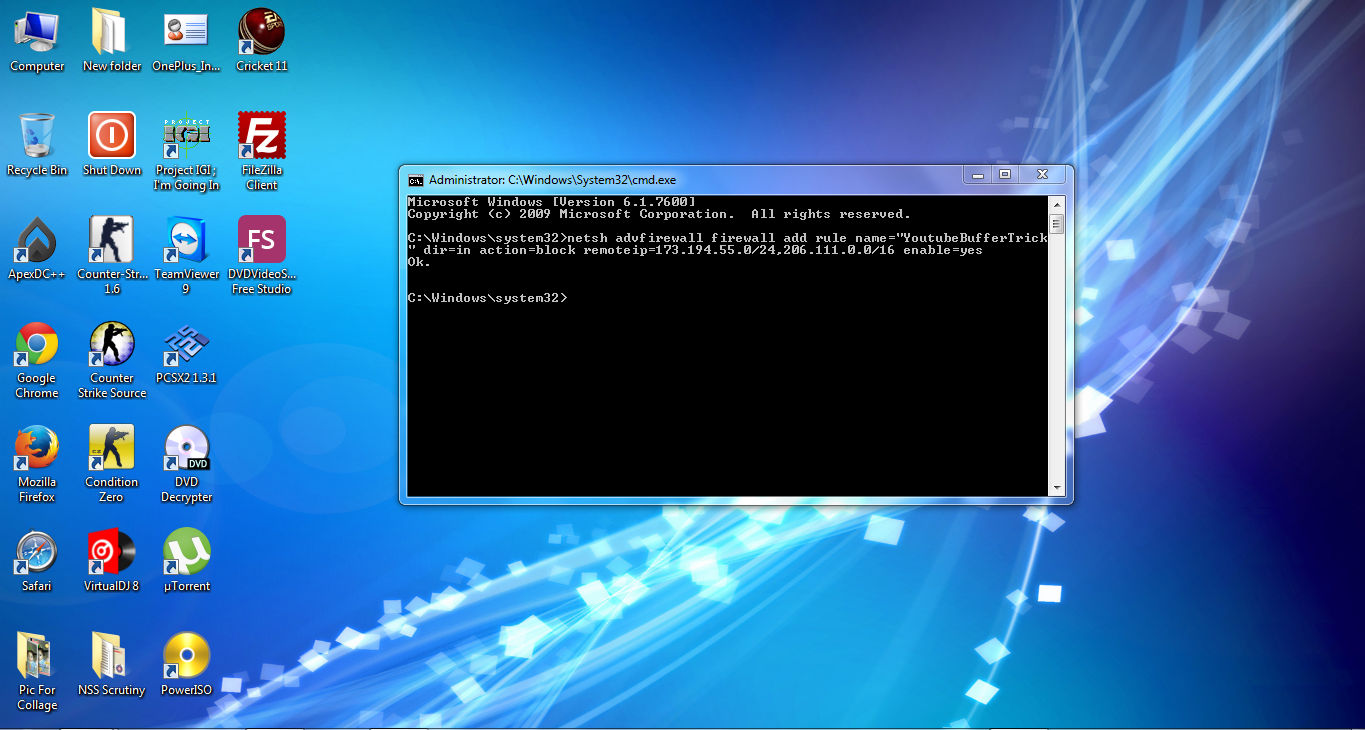1365x730 pixels.
Task: Select the Safari browser shortcut
Action: point(37,561)
